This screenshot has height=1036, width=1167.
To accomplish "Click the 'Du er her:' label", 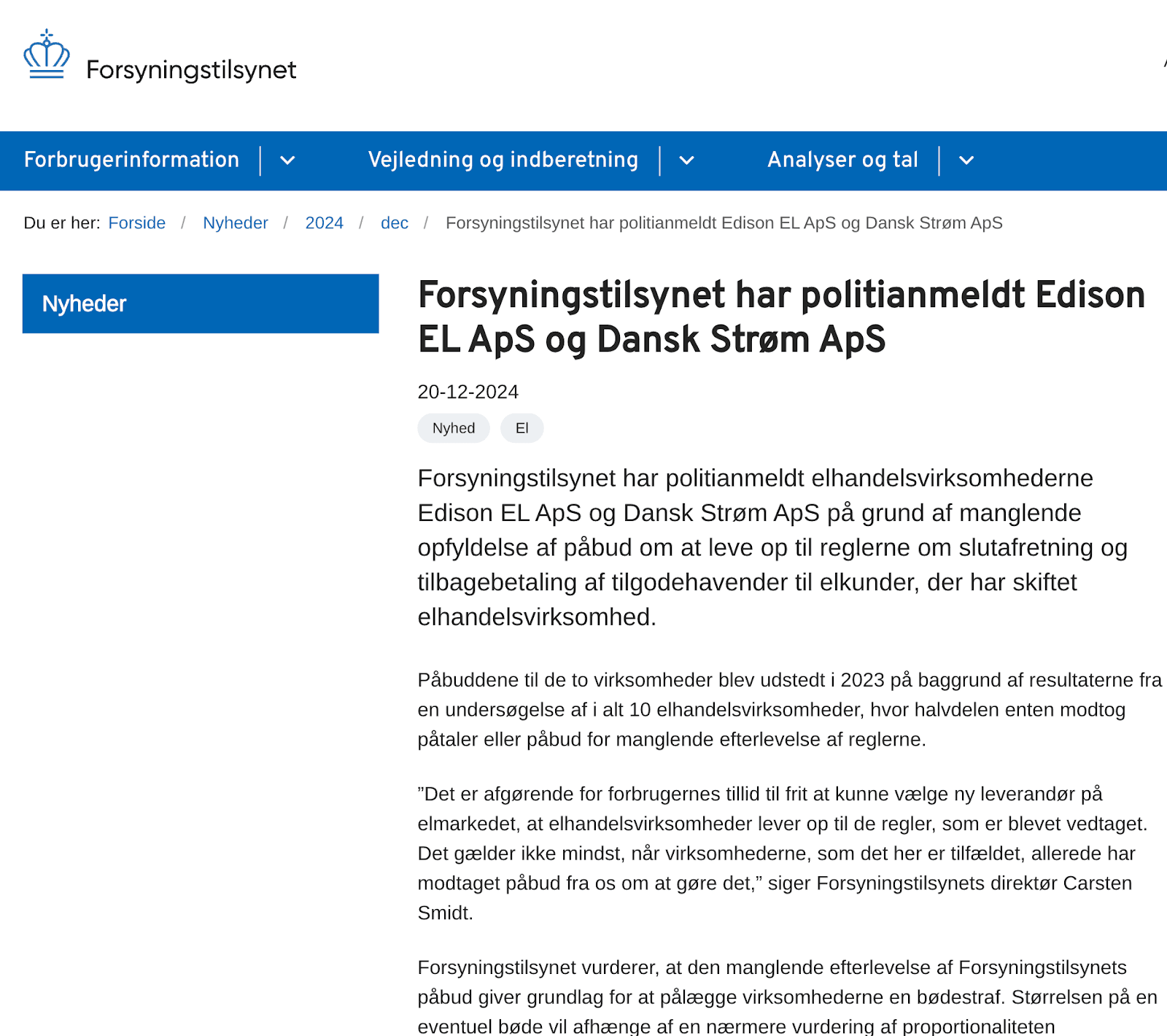I will click(x=62, y=223).
